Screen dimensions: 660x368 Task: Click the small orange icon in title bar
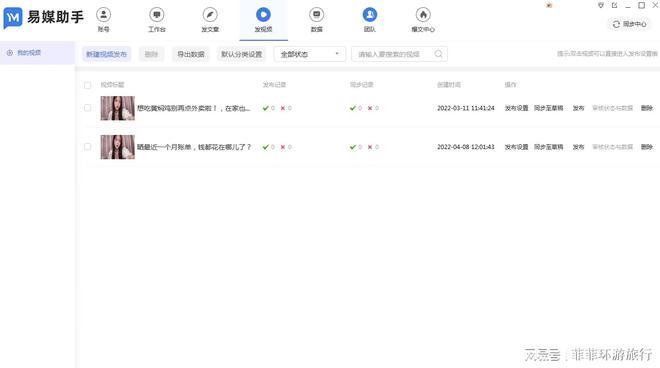[x=549, y=5]
